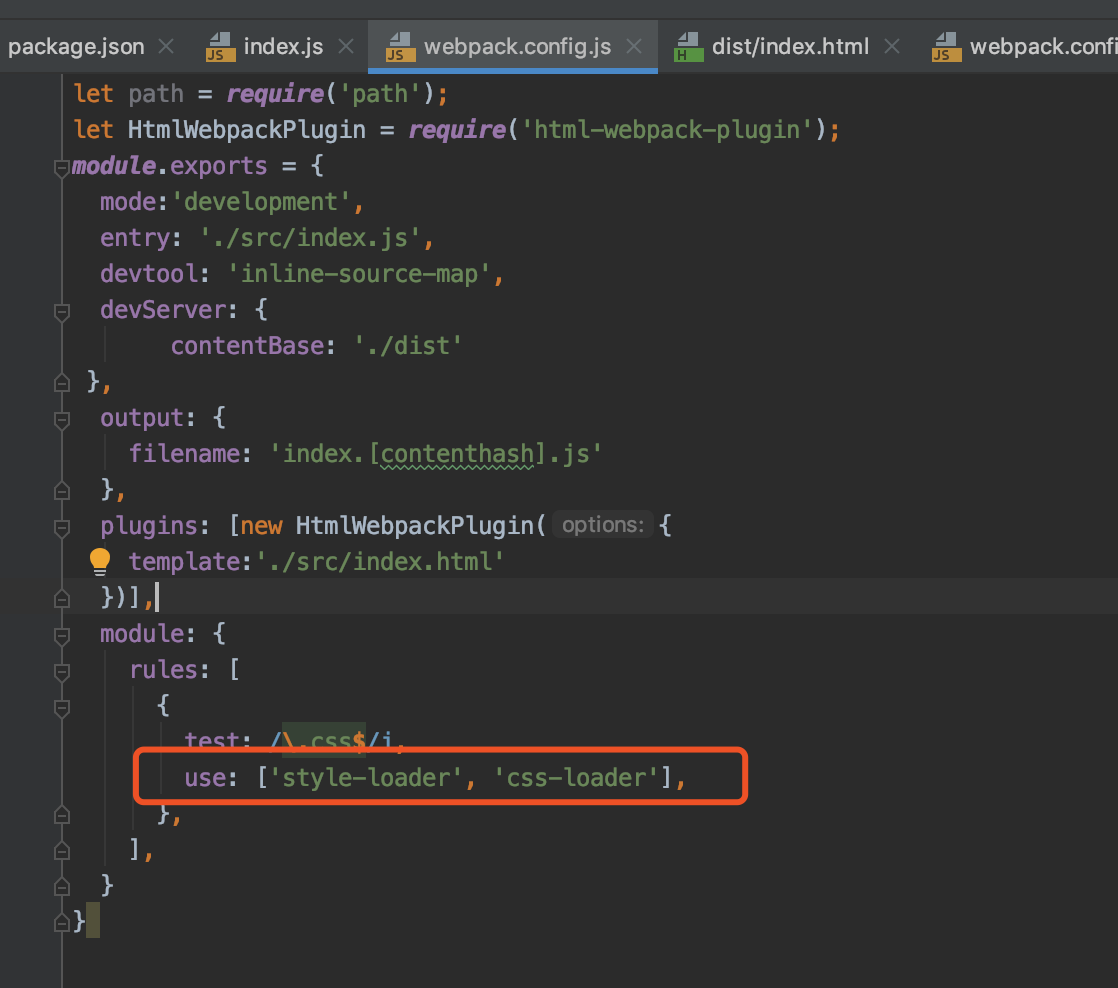Open the index.js tab

tap(283, 46)
